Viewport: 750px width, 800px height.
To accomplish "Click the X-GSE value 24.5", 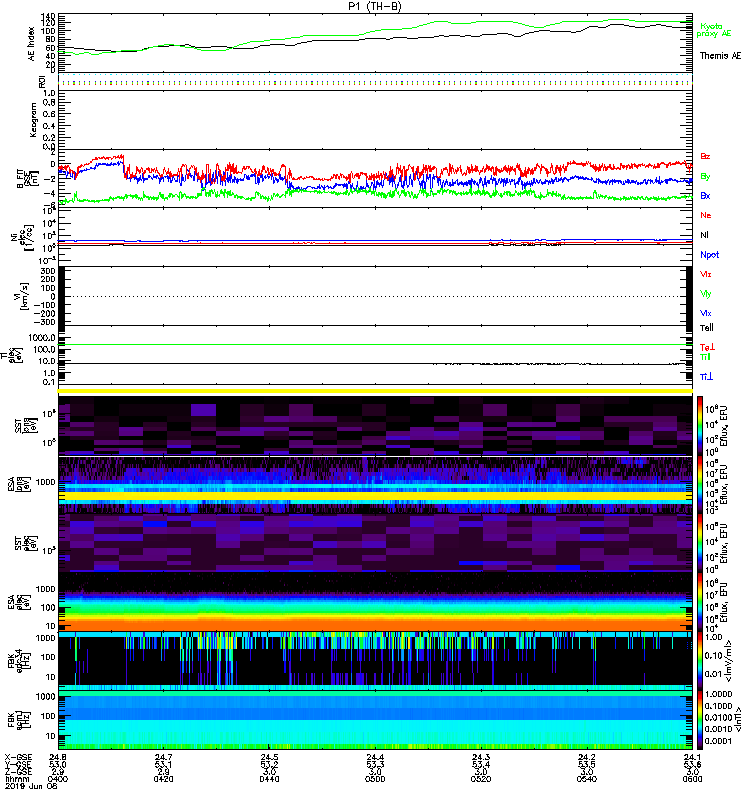I will click(269, 757).
